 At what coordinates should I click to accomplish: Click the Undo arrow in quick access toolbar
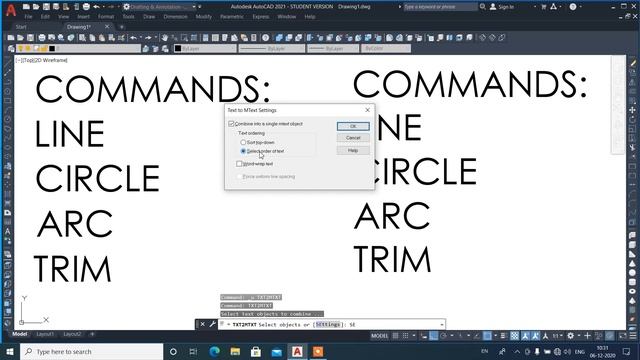[96, 7]
